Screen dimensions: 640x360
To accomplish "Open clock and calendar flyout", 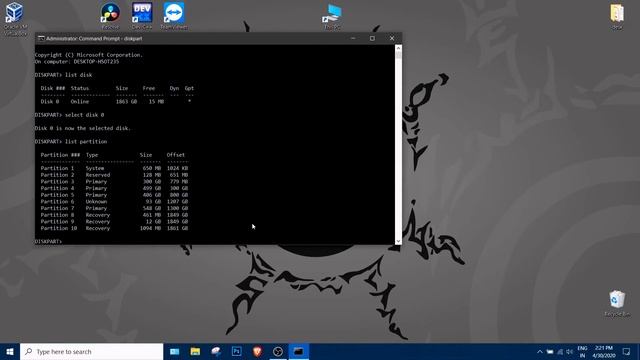I will 604,351.
